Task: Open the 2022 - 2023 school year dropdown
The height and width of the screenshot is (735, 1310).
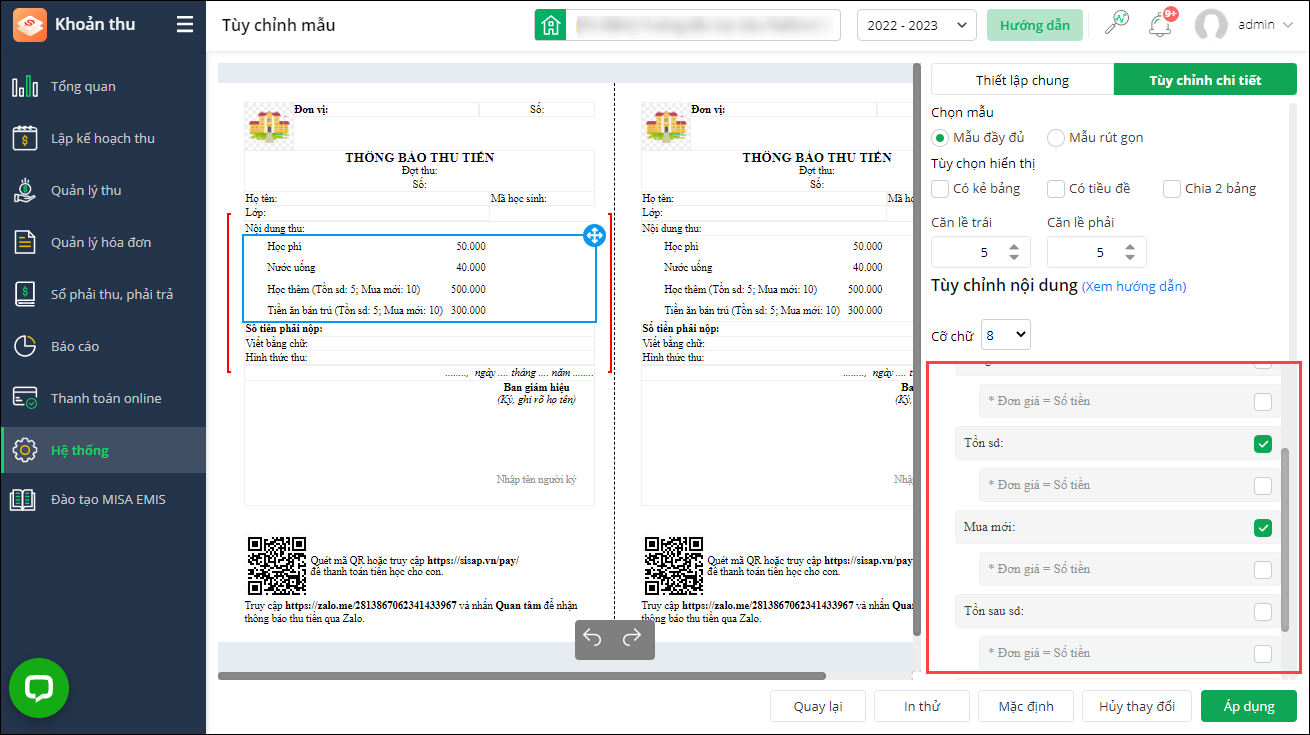Action: pos(917,25)
